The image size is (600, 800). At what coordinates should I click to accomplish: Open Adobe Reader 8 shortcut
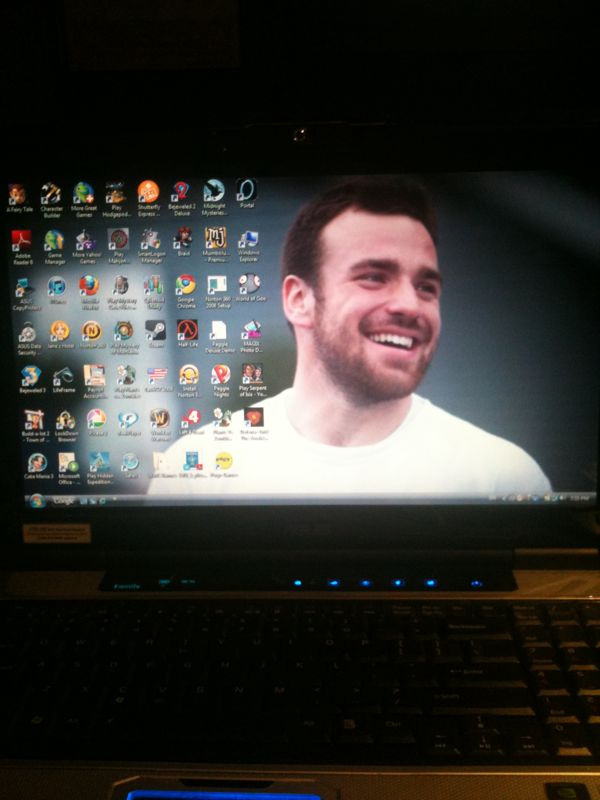21,241
